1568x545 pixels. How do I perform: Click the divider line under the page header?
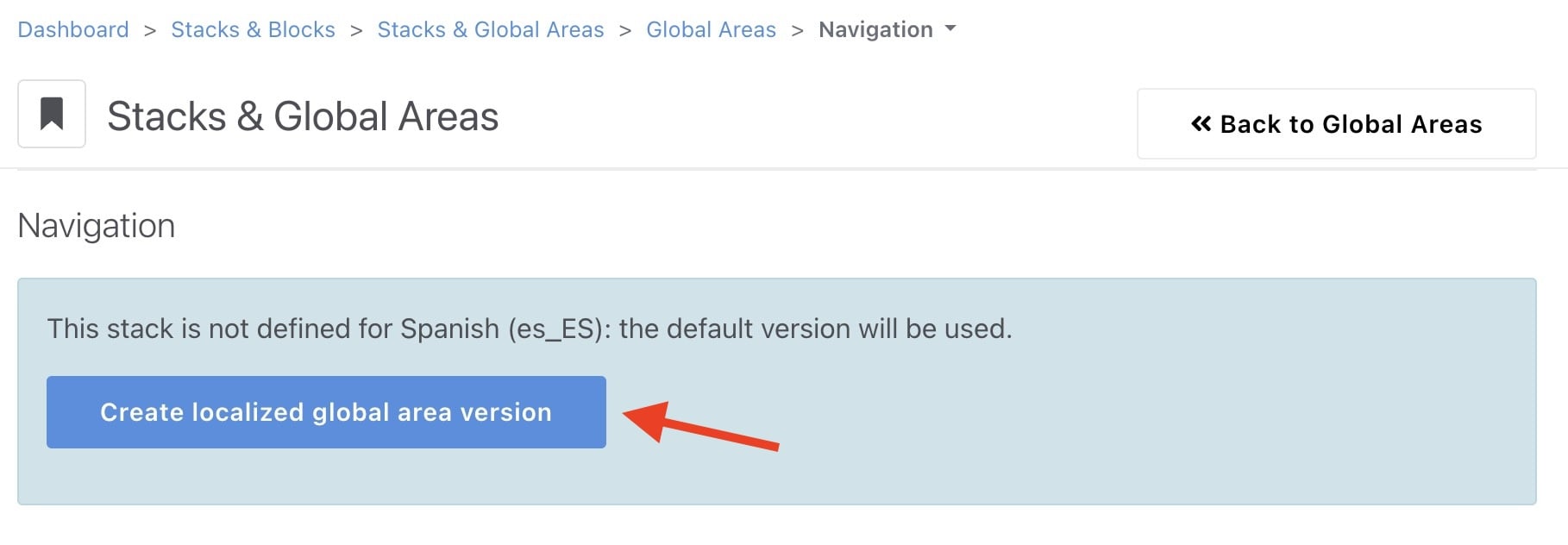click(776, 169)
